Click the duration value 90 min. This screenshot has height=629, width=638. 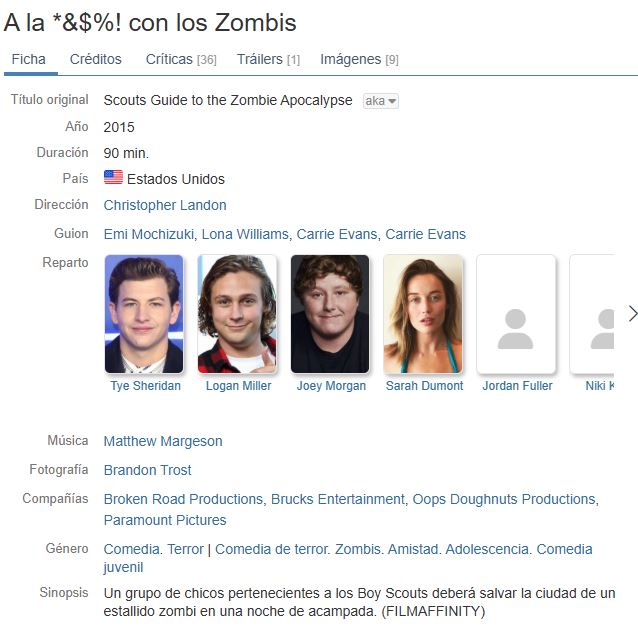126,153
